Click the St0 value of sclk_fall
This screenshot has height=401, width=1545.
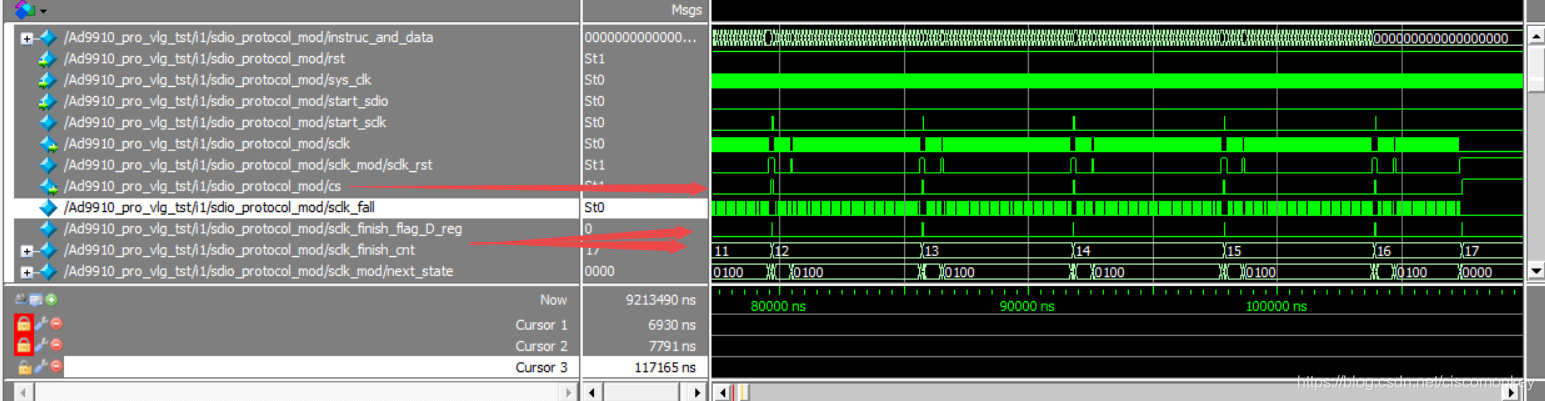coord(594,208)
